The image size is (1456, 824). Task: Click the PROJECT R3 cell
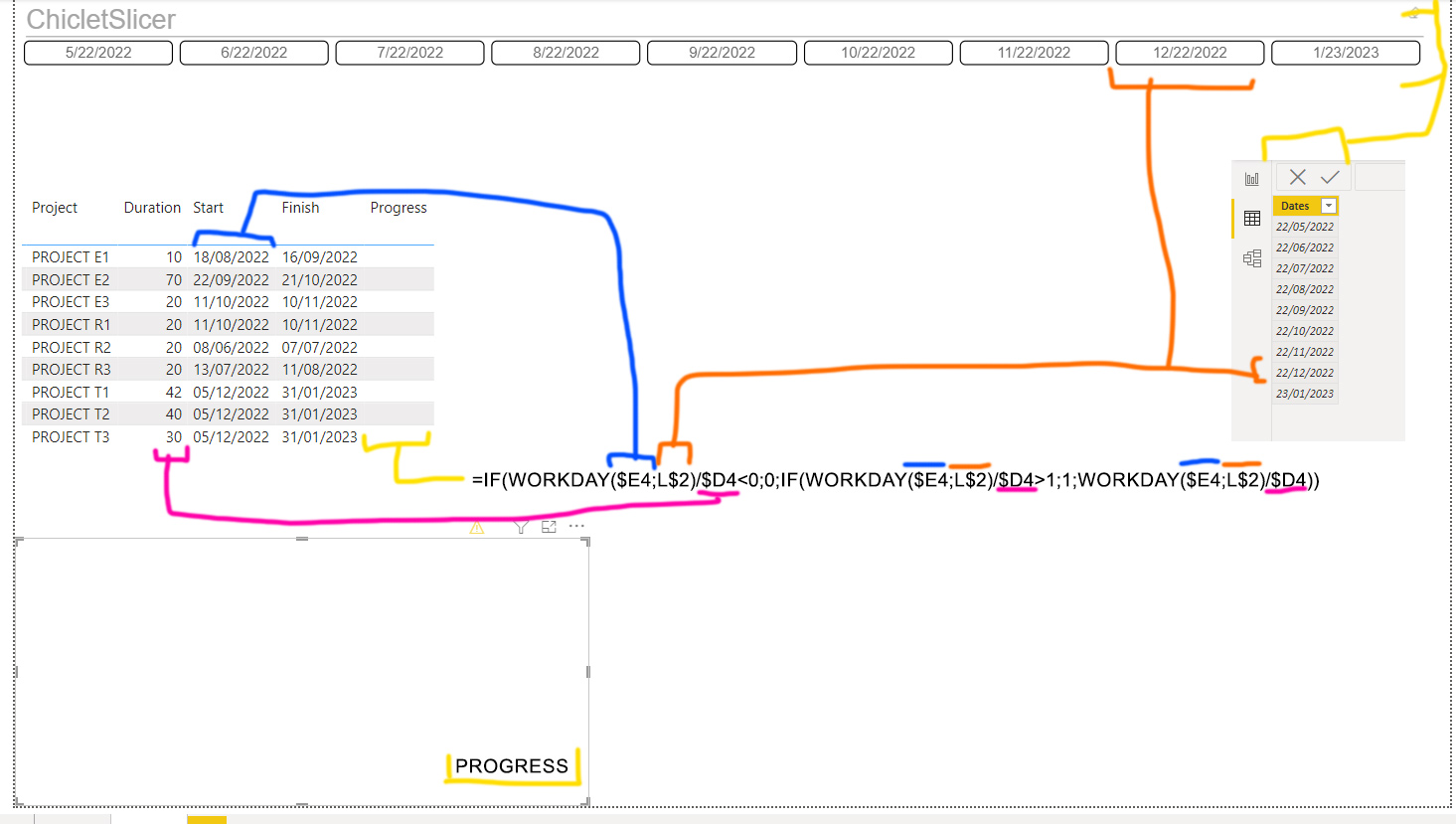tap(72, 370)
